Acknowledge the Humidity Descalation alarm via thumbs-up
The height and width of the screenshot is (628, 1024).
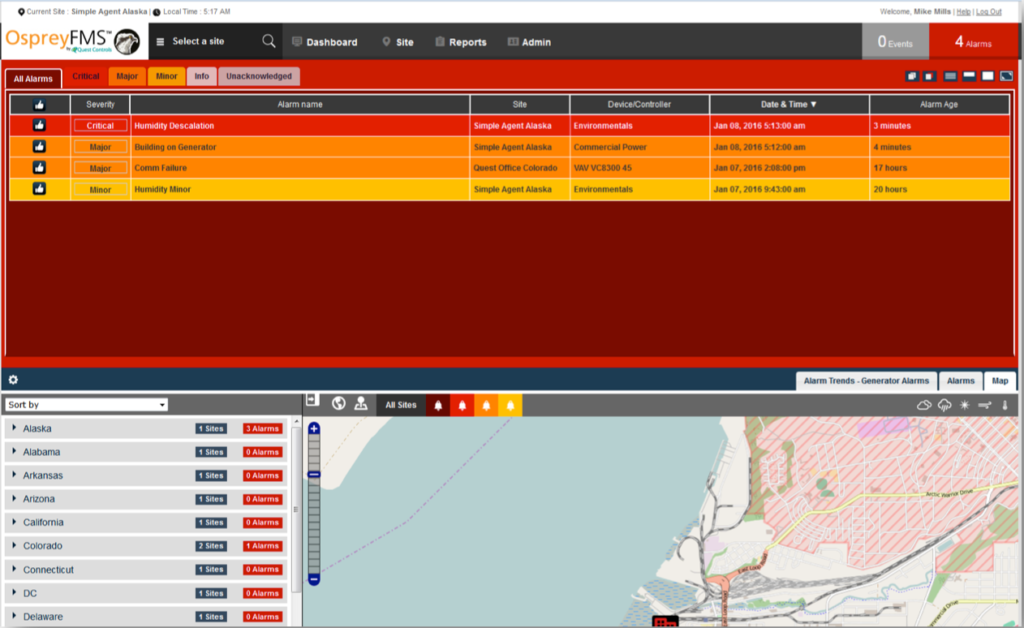[37, 125]
